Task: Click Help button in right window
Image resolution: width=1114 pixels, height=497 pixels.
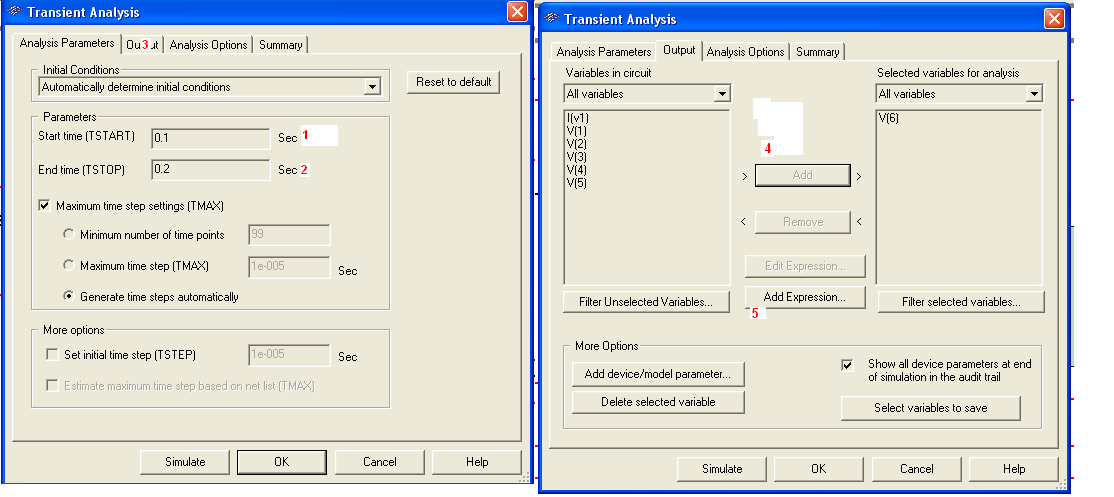Action: (1014, 469)
